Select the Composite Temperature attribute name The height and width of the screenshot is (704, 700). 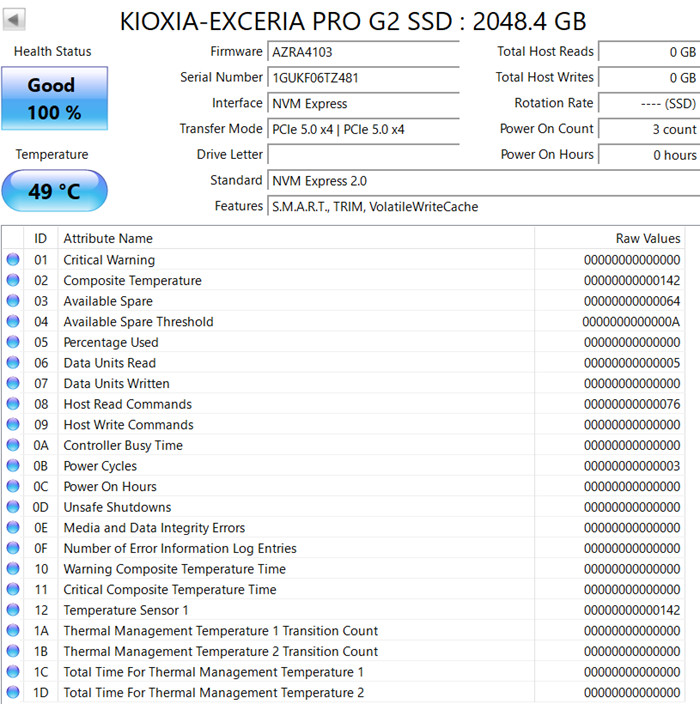coord(132,280)
